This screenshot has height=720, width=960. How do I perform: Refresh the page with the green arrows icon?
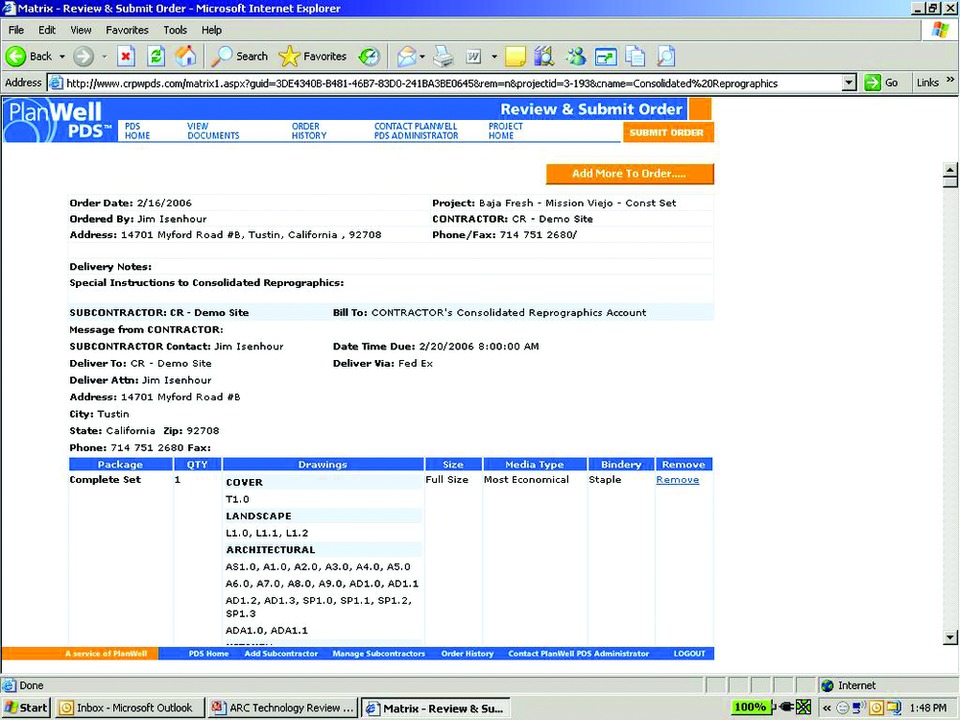point(156,57)
